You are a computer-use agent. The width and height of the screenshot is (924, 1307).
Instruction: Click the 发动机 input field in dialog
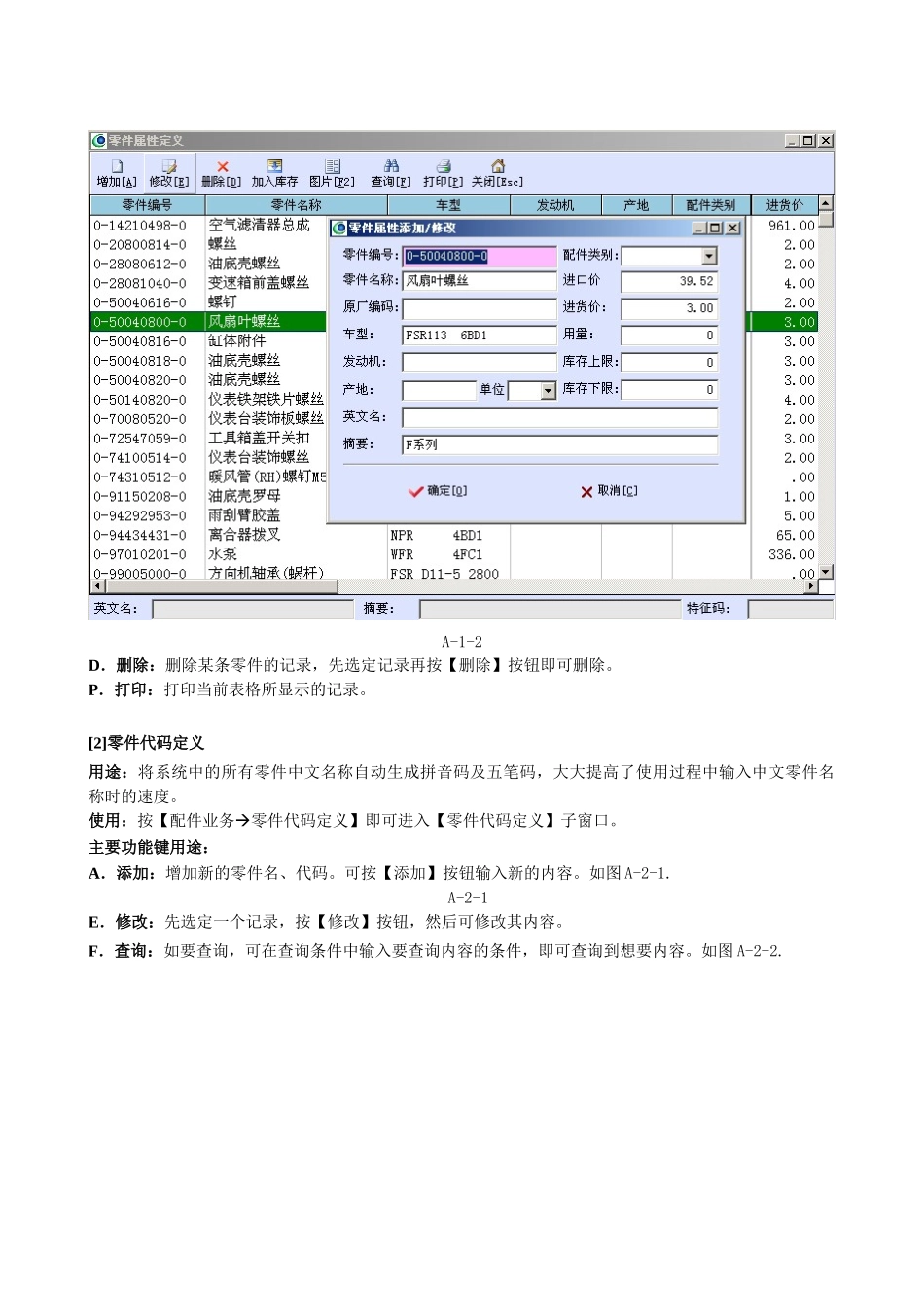pyautogui.click(x=479, y=362)
